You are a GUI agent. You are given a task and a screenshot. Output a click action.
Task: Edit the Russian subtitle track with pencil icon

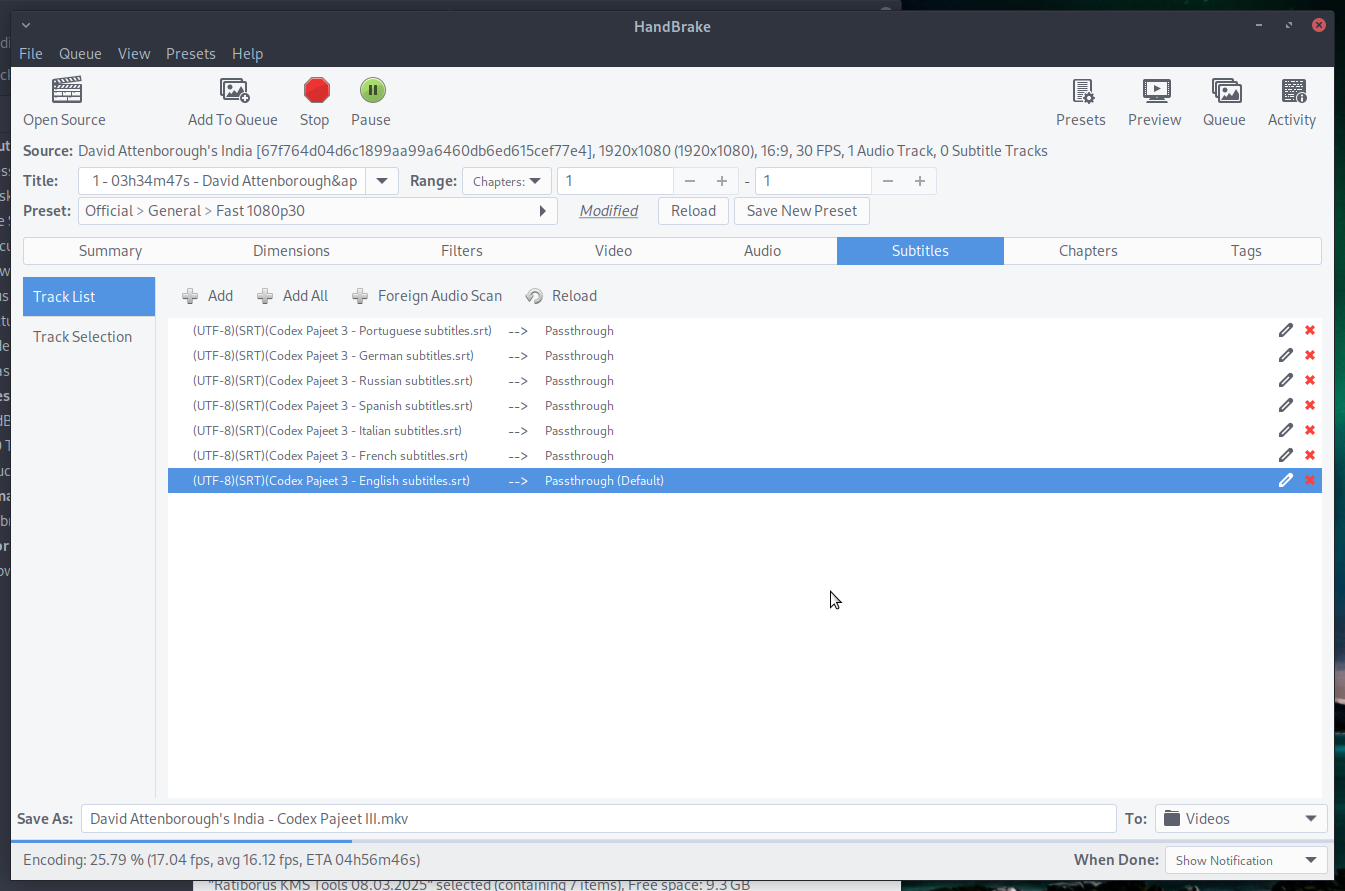click(x=1286, y=380)
